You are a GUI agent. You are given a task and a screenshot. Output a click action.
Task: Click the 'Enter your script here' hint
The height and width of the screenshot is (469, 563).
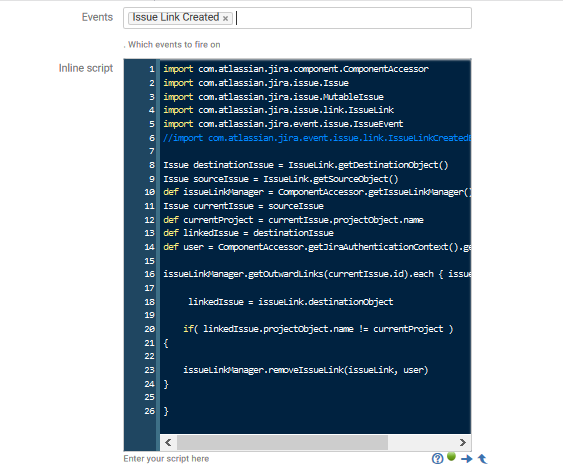[x=166, y=459]
